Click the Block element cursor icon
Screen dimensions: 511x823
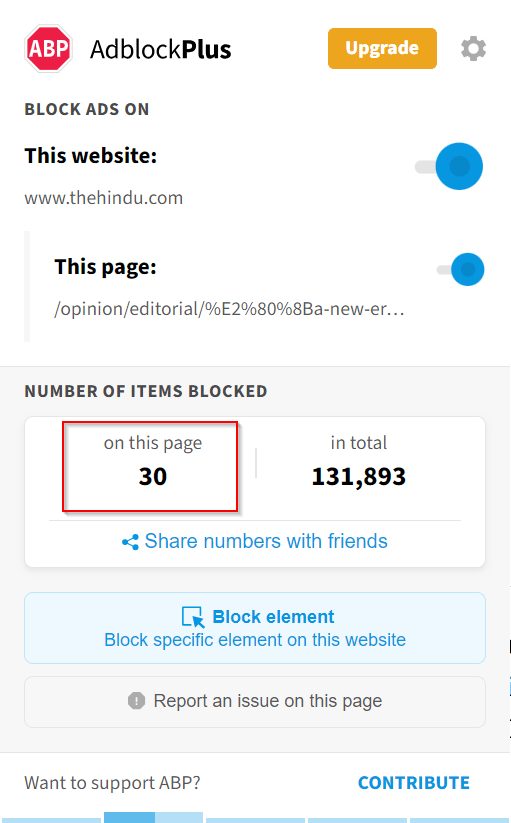pyautogui.click(x=193, y=617)
